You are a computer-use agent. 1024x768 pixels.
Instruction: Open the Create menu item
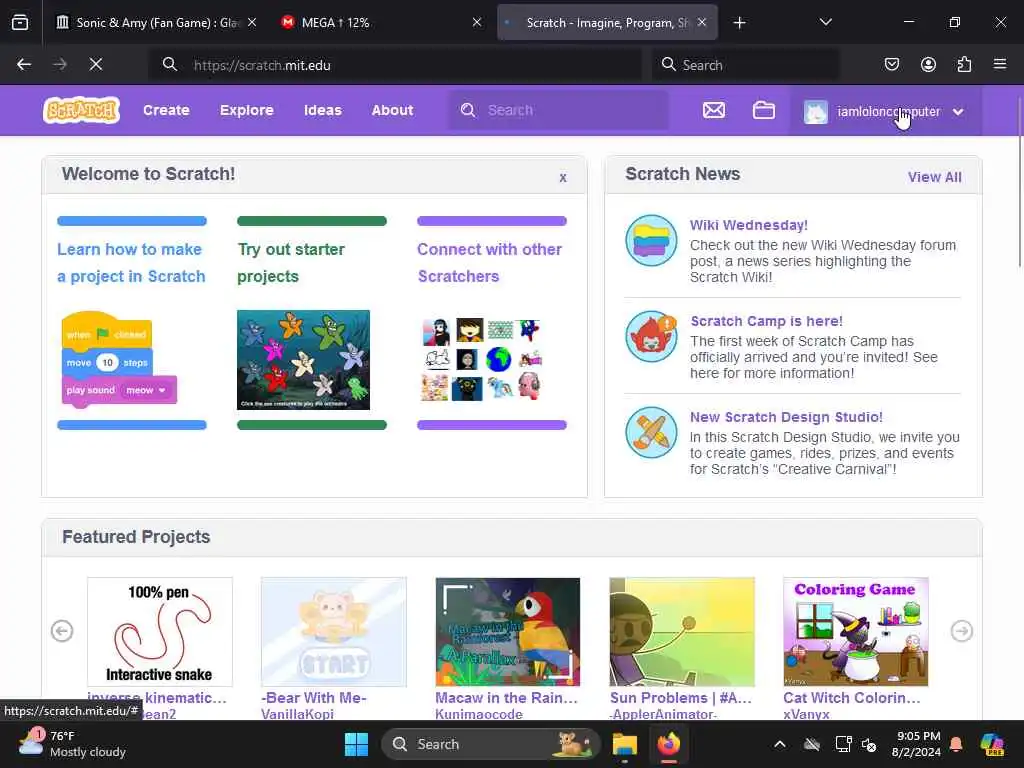[167, 110]
